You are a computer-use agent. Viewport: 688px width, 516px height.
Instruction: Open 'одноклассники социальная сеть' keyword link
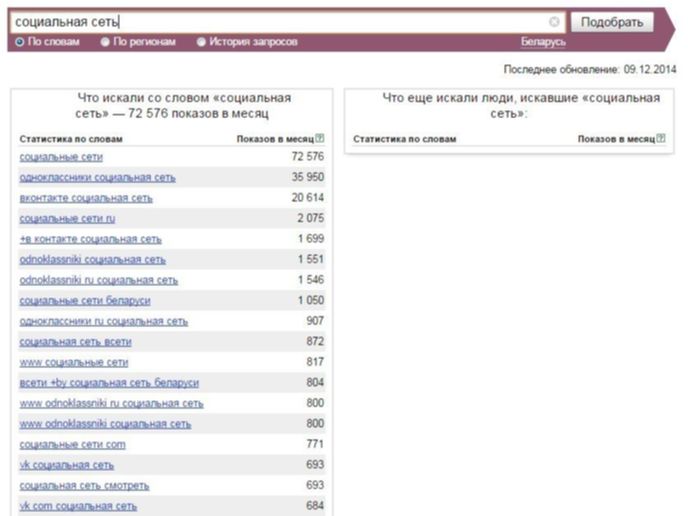click(x=97, y=177)
